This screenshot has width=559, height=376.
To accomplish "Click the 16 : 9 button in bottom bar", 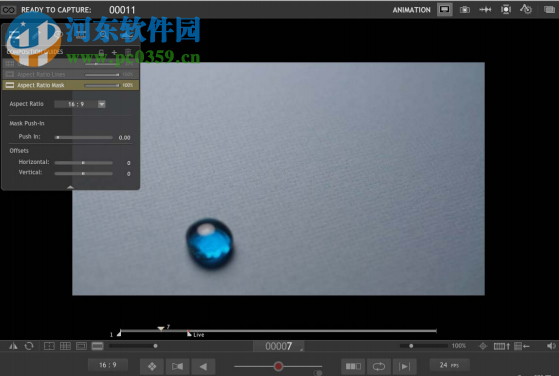I will 108,365.
